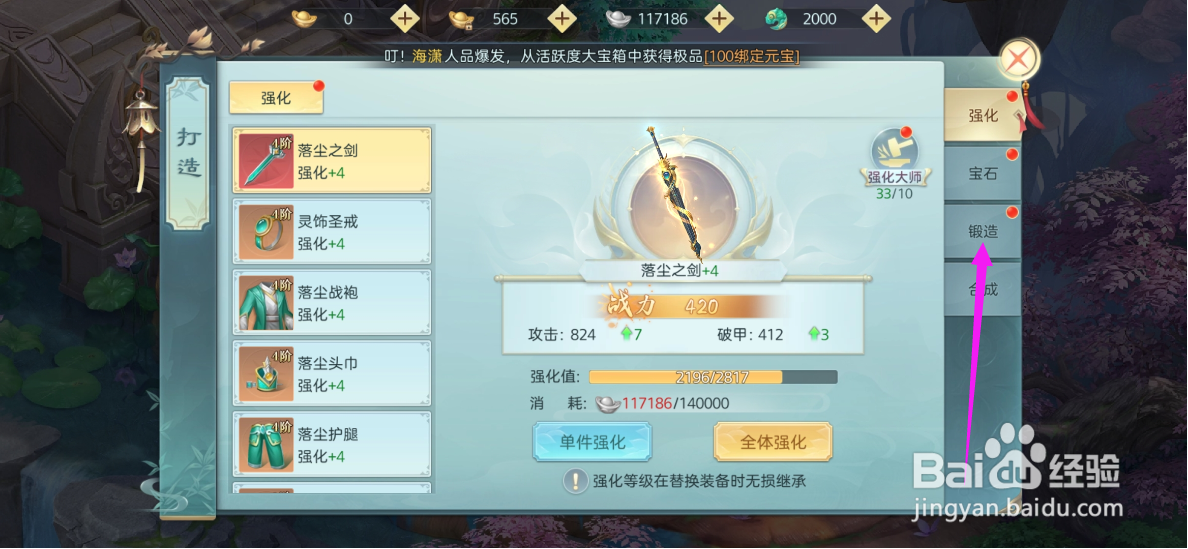Select 落尘战袍 robe entry
Viewport: 1188px width, 549px height.
[x=332, y=303]
